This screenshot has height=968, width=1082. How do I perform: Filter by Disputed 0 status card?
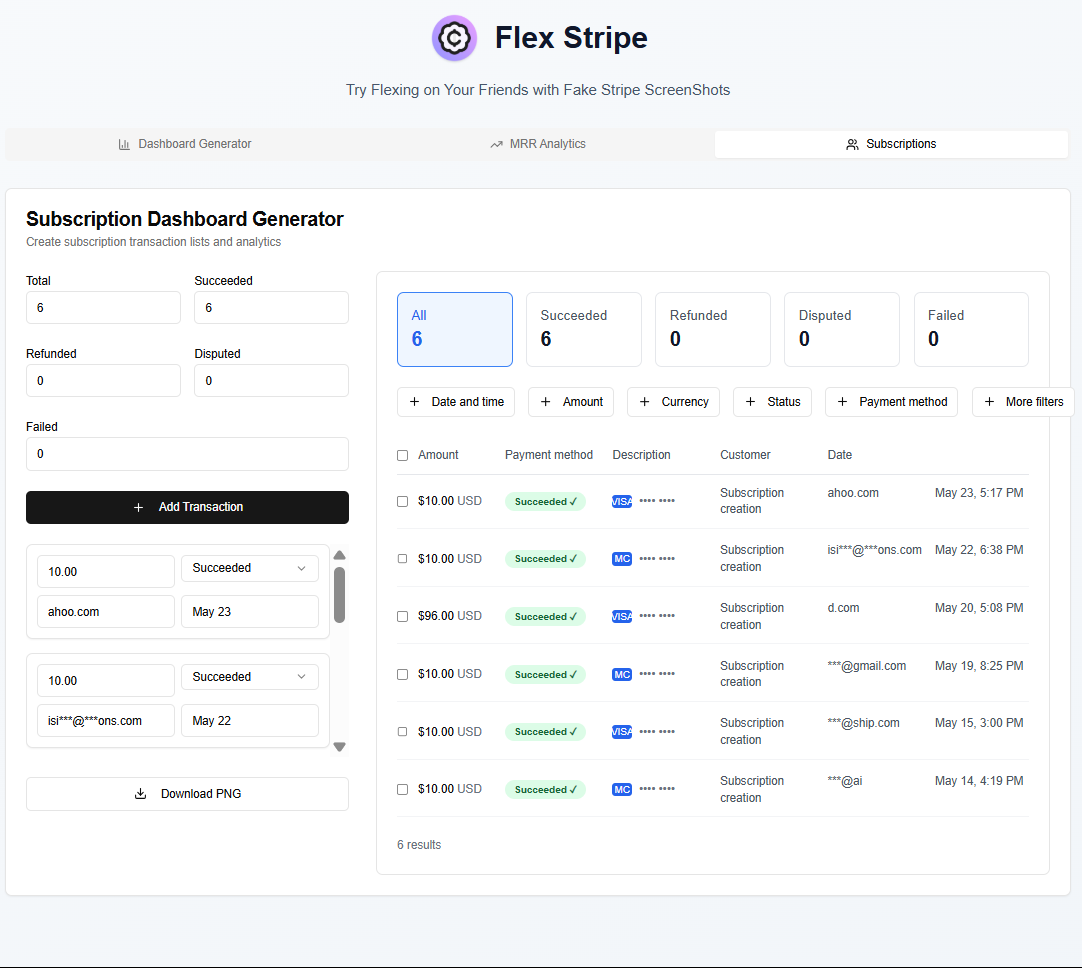coord(842,329)
